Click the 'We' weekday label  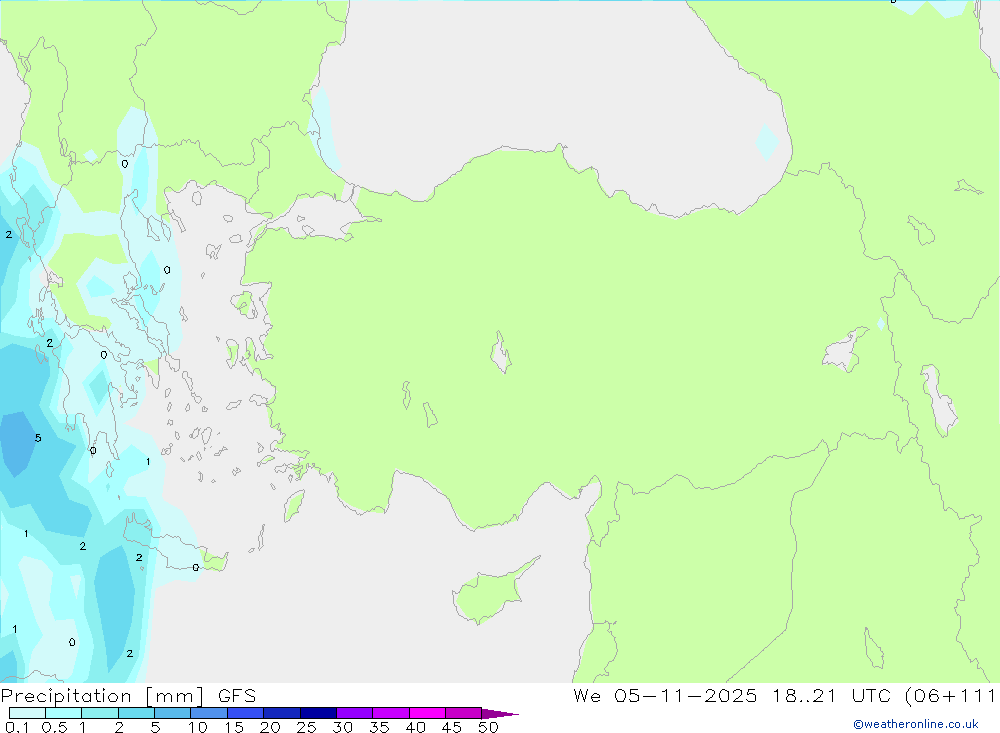click(587, 696)
